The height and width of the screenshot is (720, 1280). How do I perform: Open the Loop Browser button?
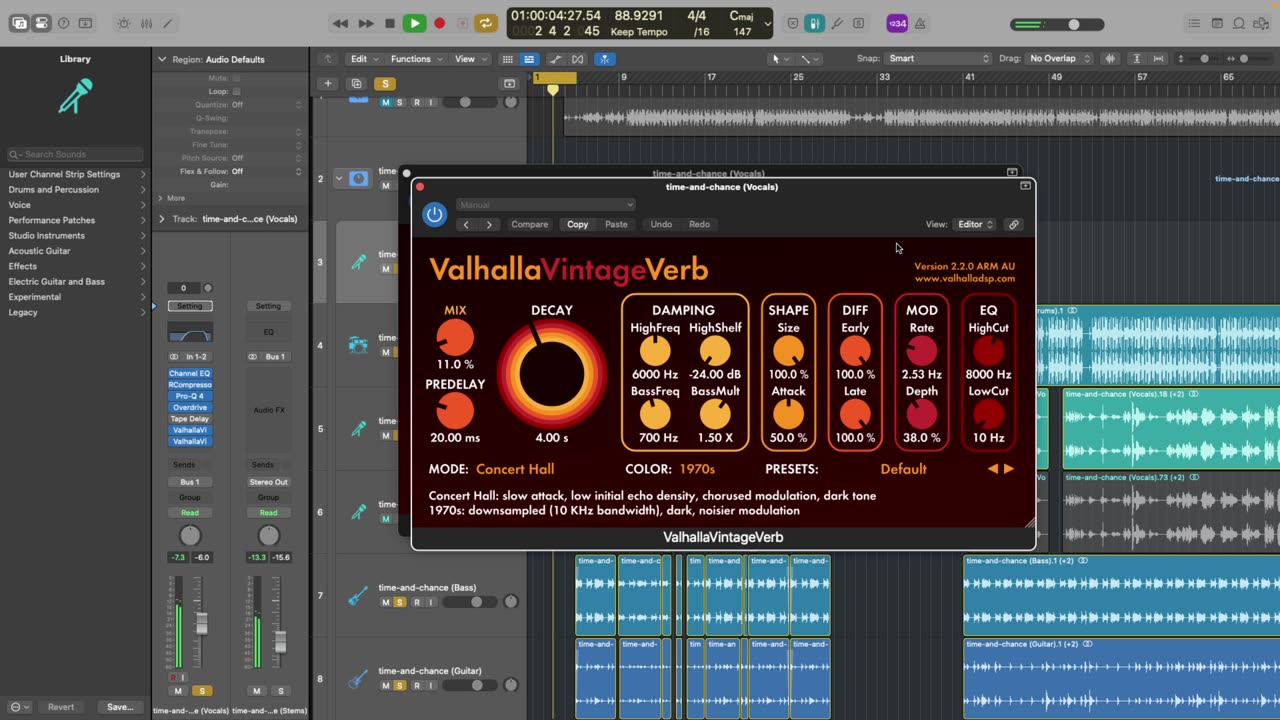[x=1239, y=23]
